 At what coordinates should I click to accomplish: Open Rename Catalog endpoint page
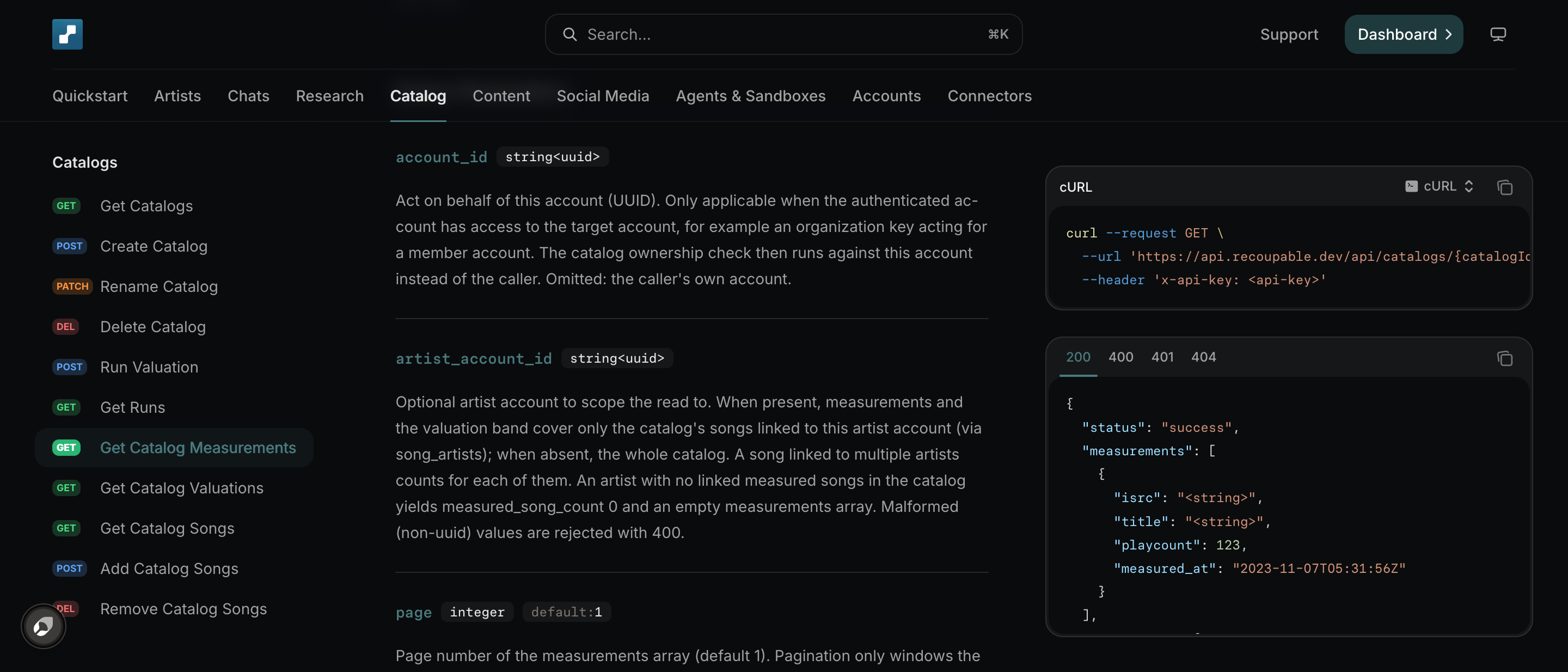[174, 286]
